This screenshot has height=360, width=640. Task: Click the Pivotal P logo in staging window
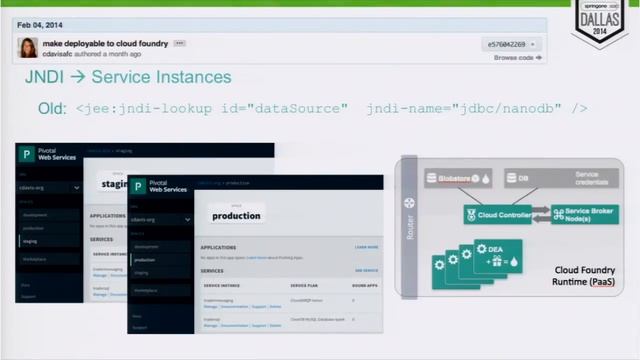pyautogui.click(x=27, y=154)
